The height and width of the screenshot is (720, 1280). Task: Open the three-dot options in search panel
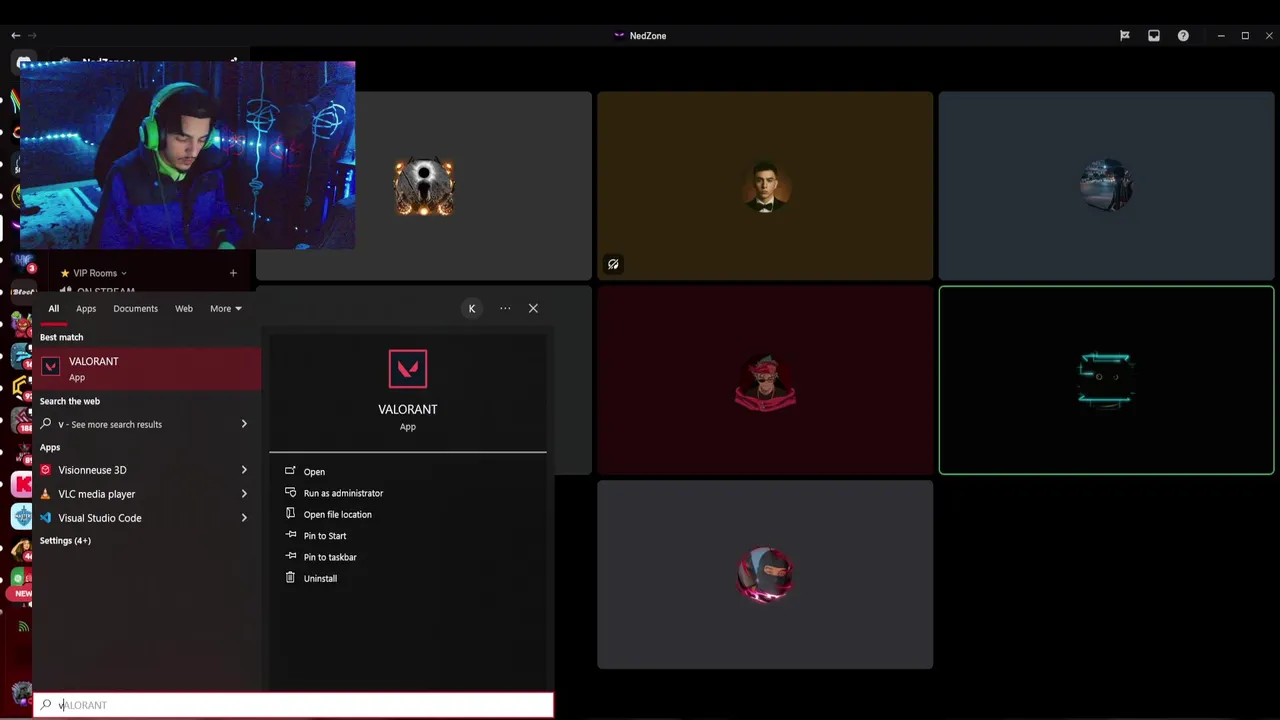click(x=505, y=308)
